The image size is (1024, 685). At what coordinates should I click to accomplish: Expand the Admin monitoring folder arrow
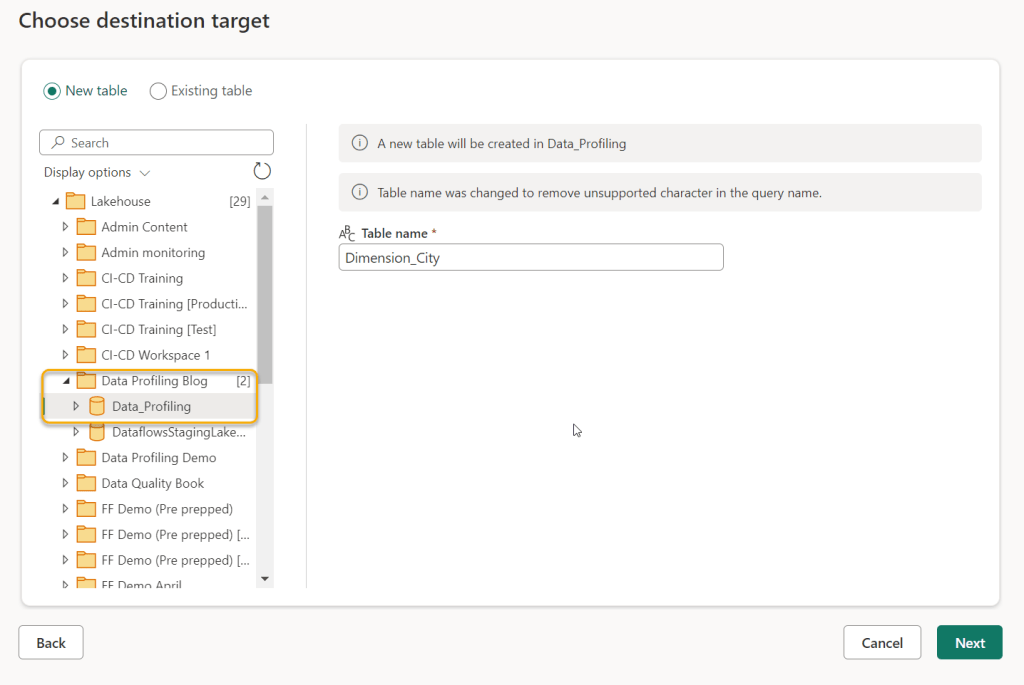(x=65, y=253)
